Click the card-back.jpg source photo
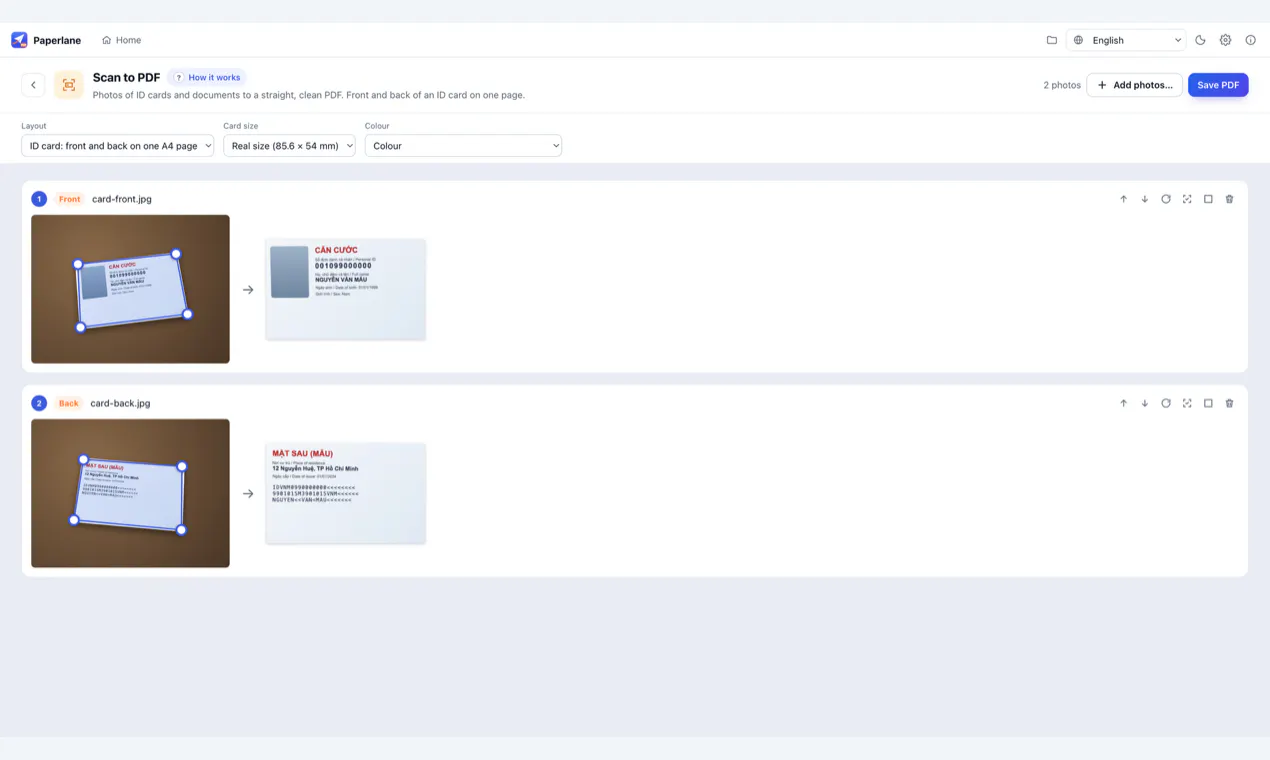 [x=130, y=493]
